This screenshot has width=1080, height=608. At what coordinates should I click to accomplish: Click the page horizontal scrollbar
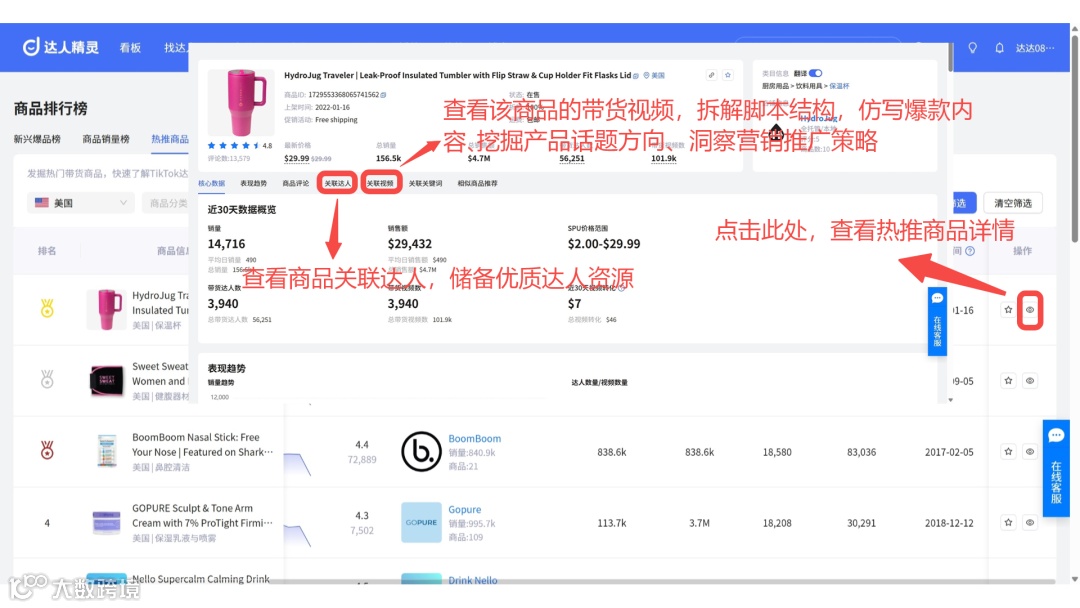[534, 582]
